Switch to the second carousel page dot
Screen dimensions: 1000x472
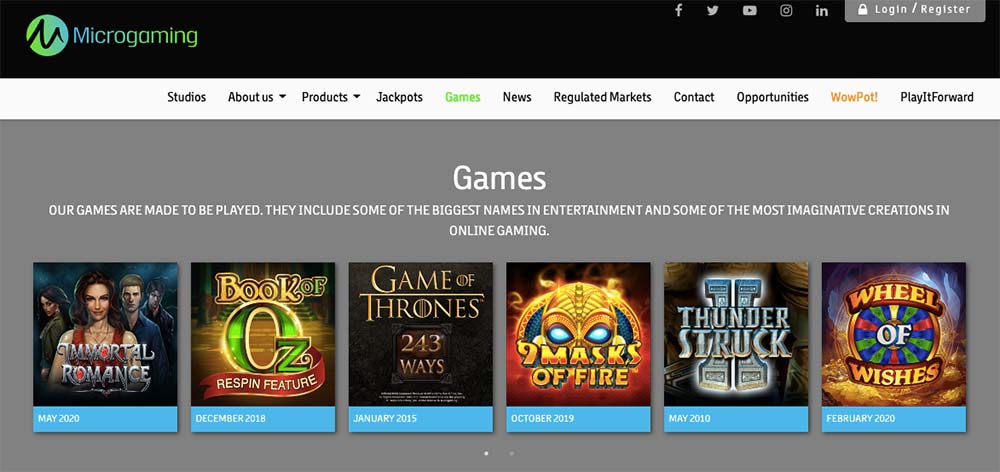pos(511,454)
